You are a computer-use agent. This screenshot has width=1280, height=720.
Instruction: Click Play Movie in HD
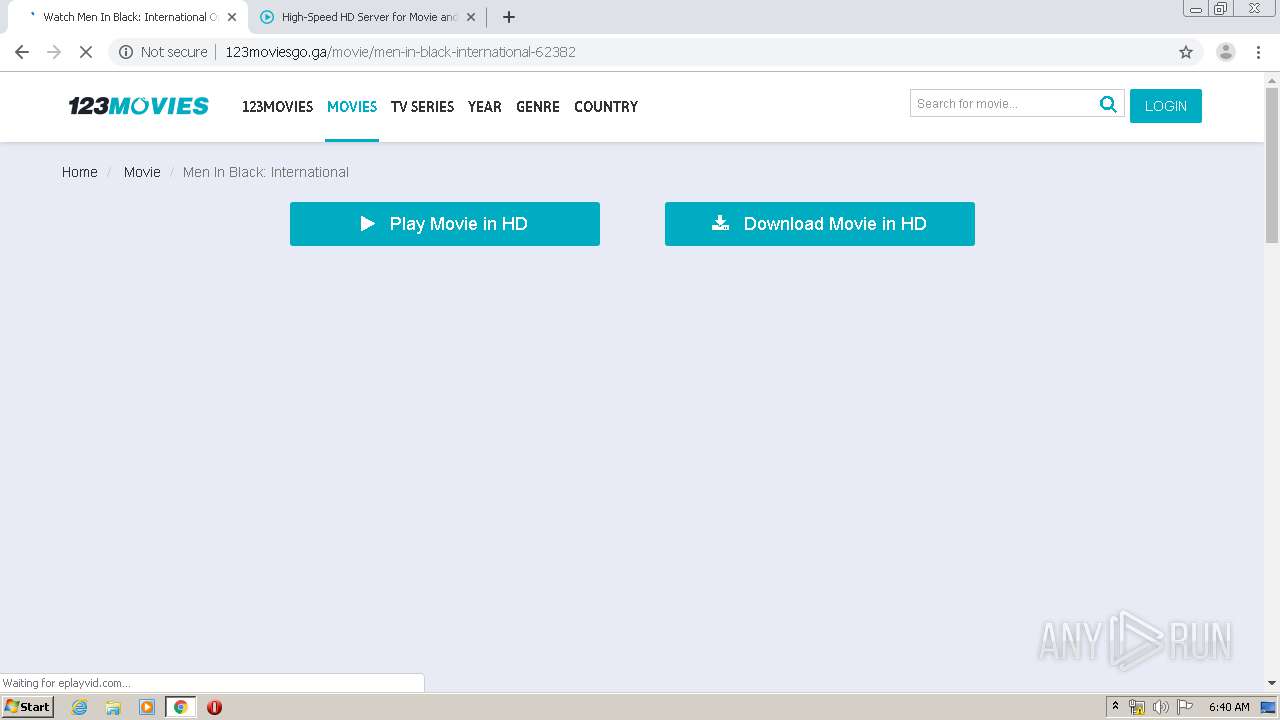tap(445, 224)
